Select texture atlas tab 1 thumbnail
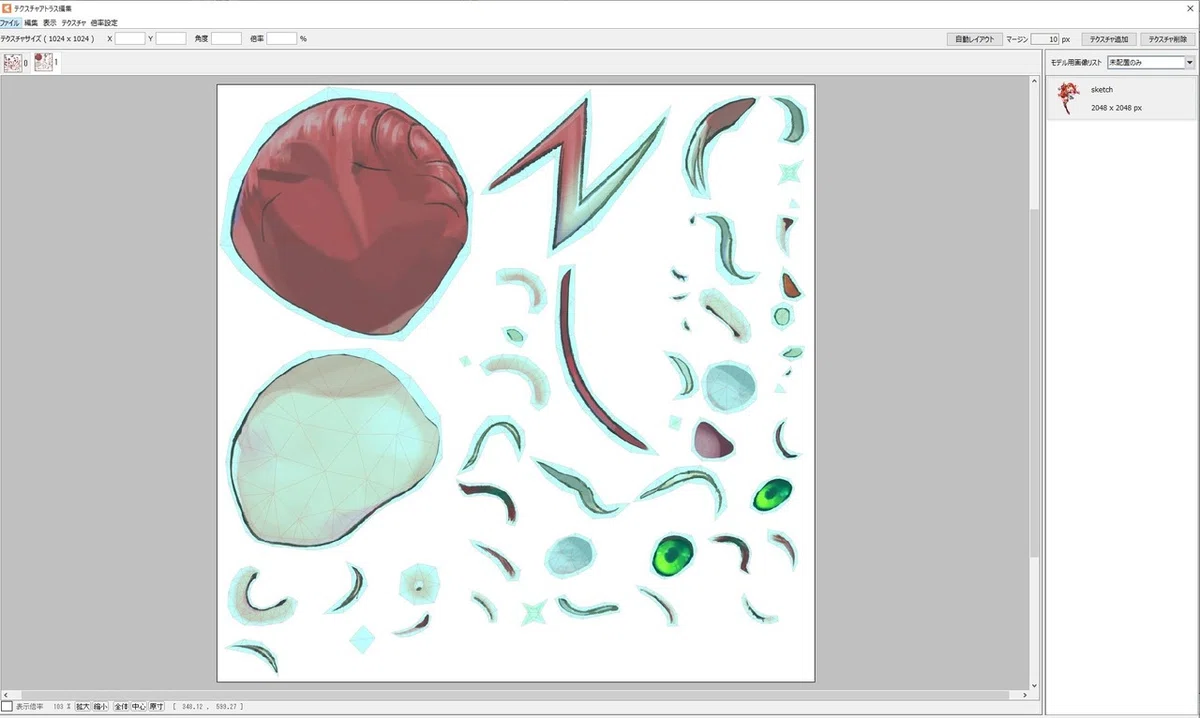1200x718 pixels. click(43, 63)
